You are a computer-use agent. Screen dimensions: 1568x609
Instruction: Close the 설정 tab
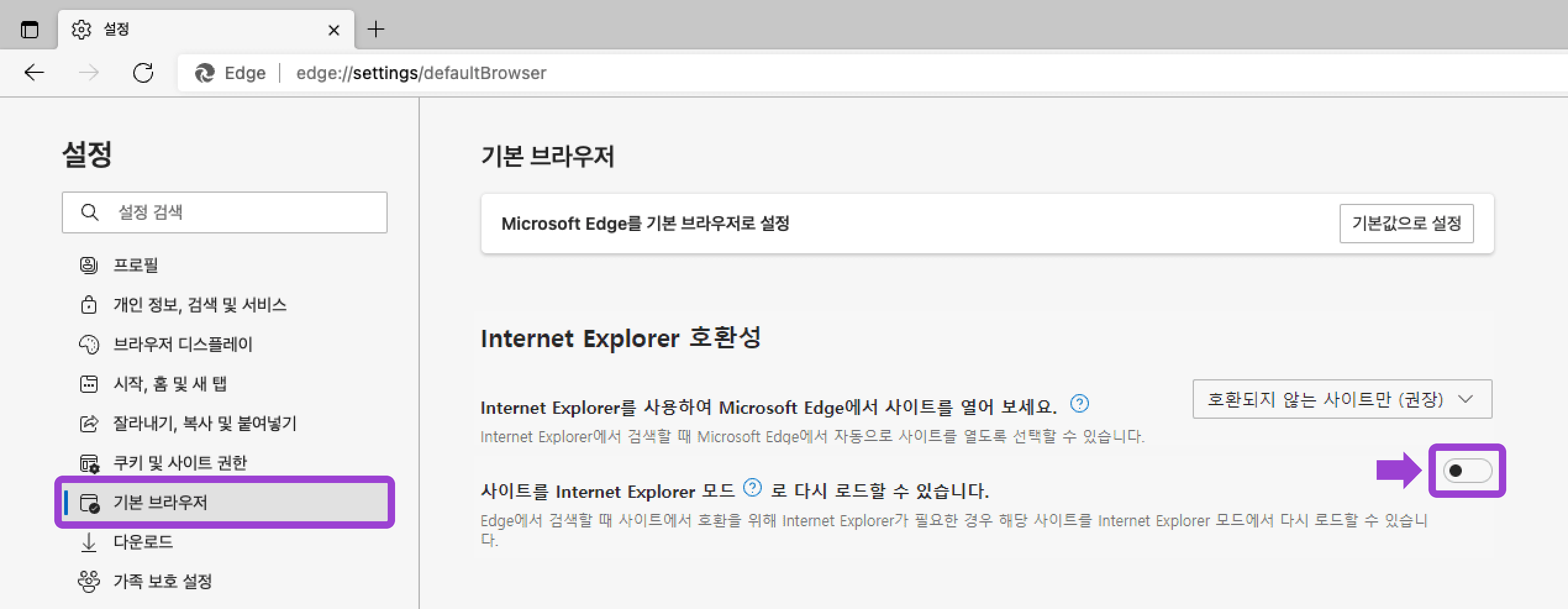[334, 30]
